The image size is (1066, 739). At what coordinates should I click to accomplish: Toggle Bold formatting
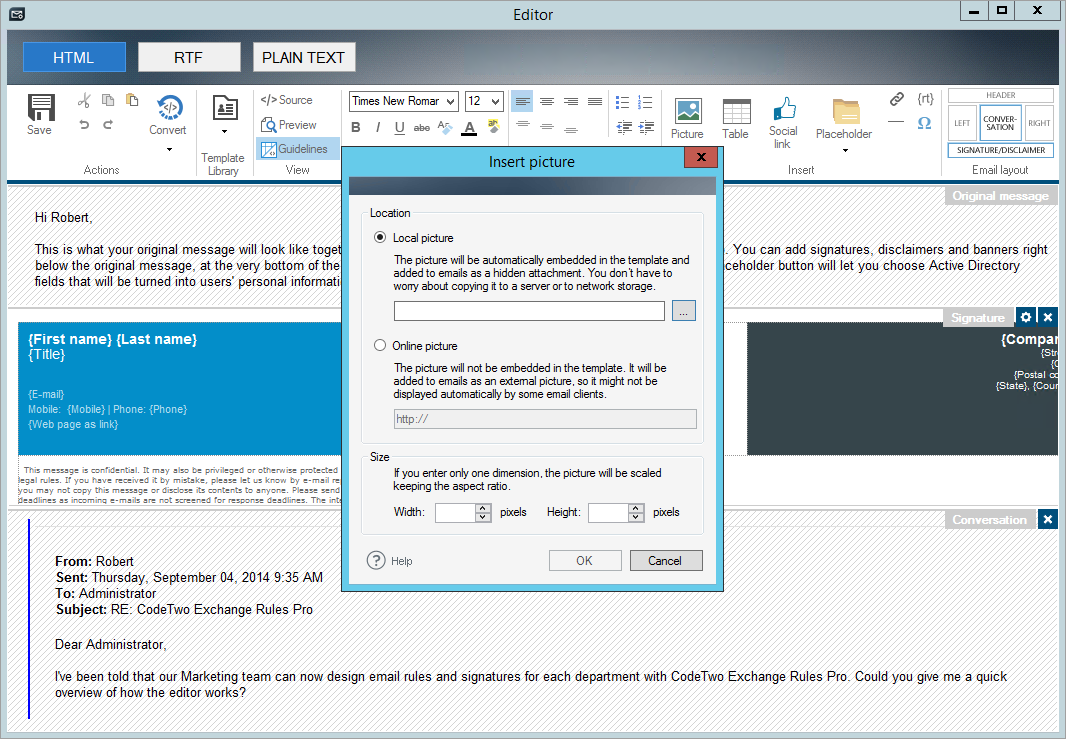point(356,127)
